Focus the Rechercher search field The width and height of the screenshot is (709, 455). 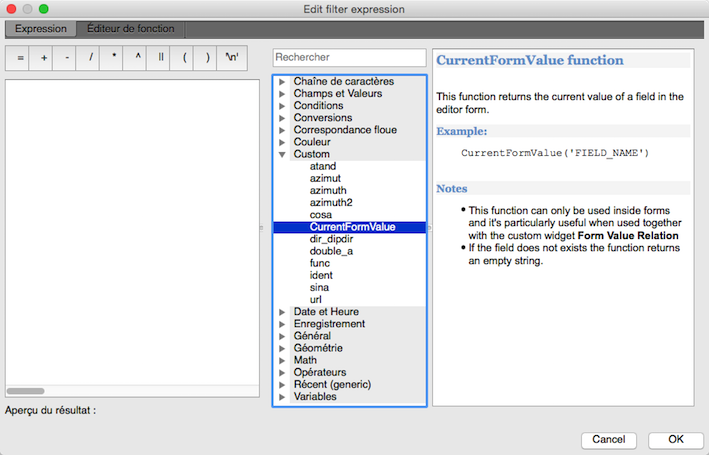click(349, 58)
